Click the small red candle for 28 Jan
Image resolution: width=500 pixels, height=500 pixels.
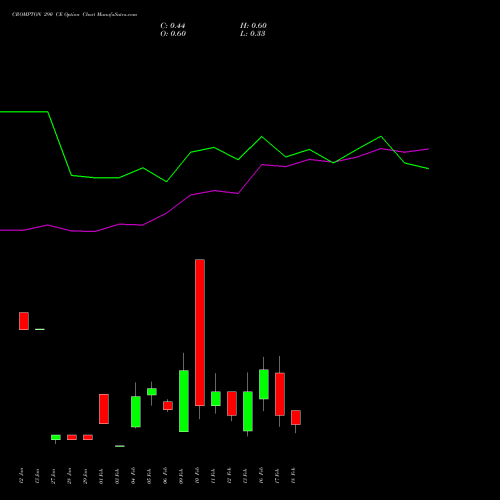click(72, 437)
